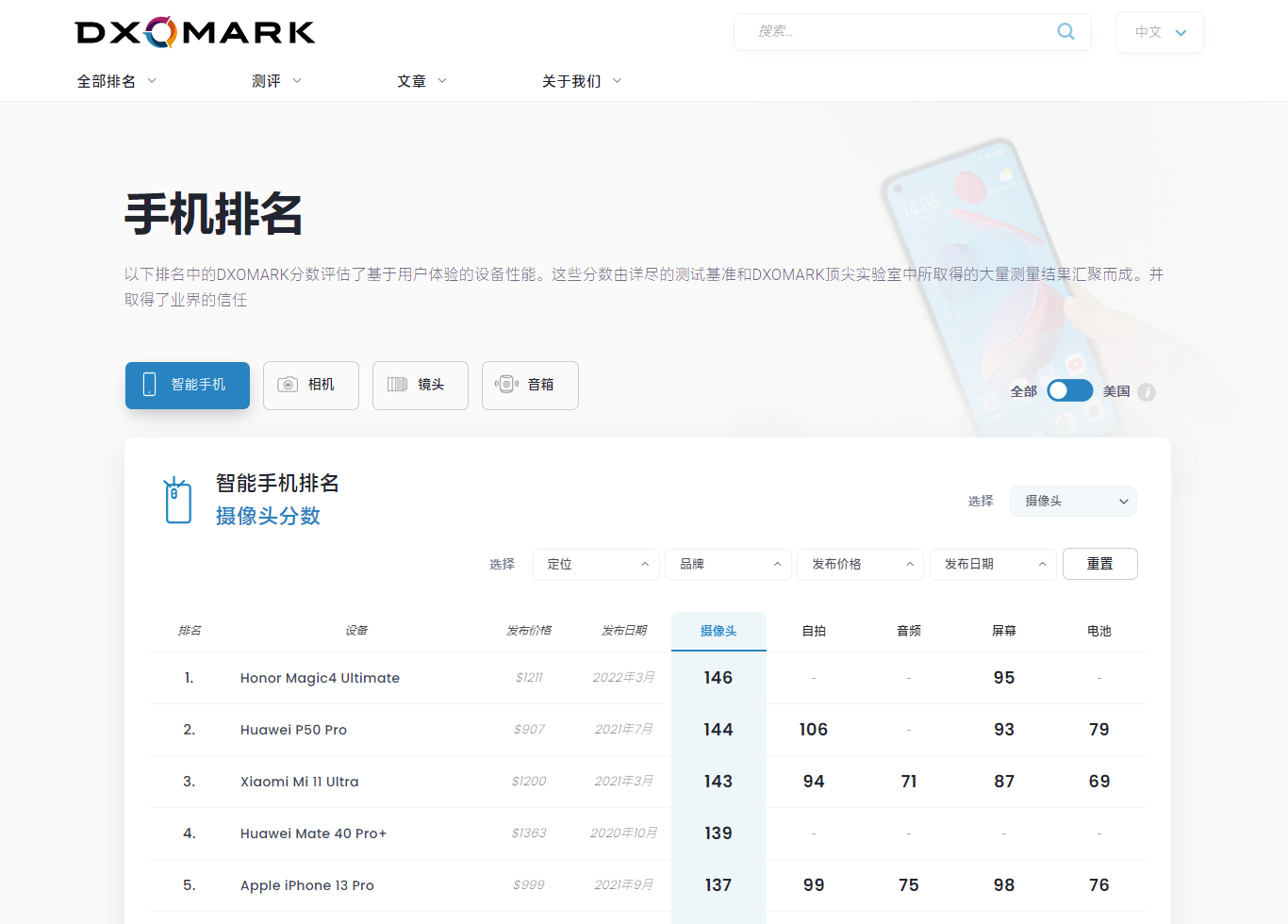Click the info icon next to 美国
The height and width of the screenshot is (924, 1288).
[1147, 392]
